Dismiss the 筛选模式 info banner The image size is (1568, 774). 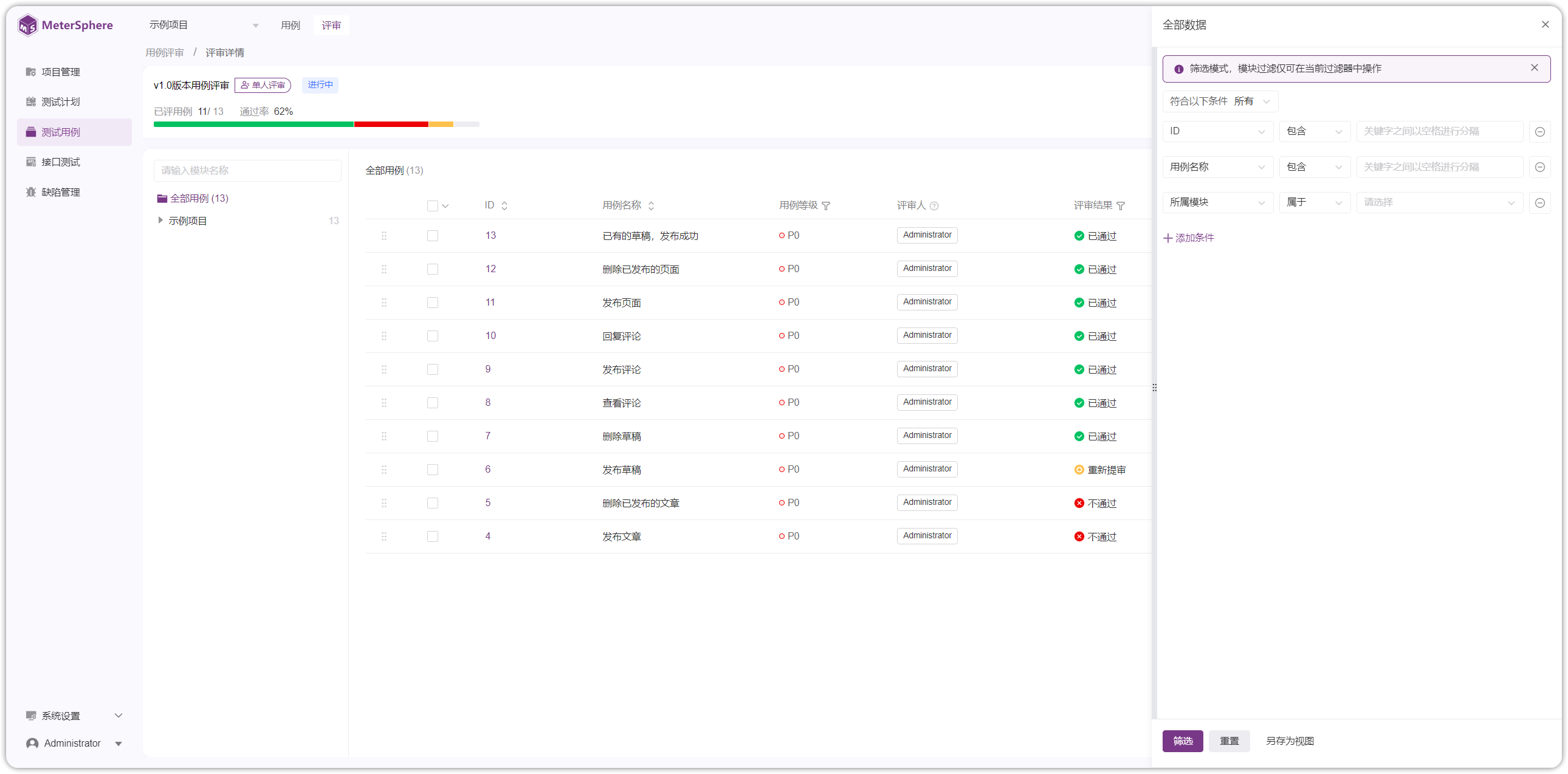(1535, 67)
